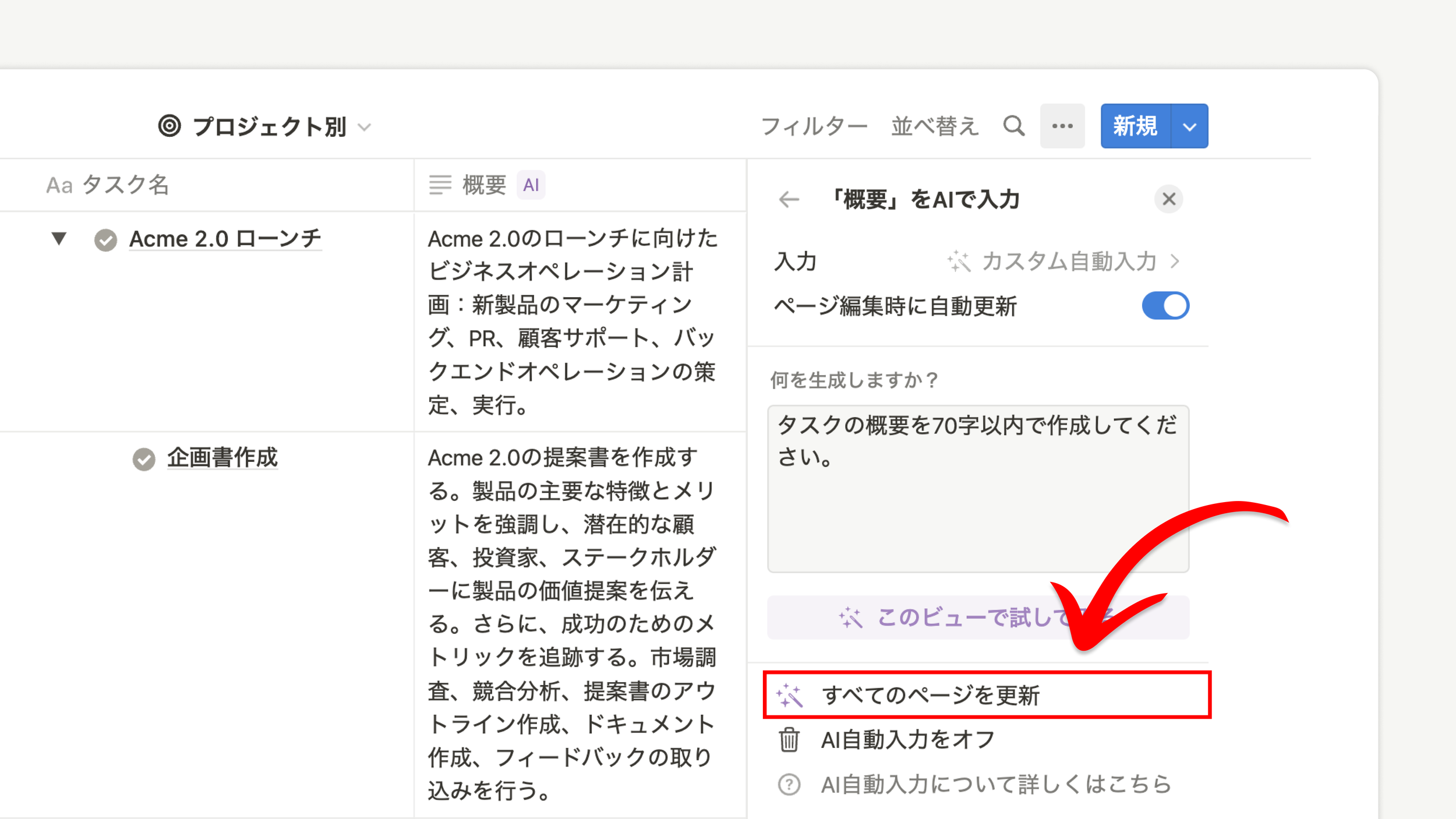Select AI自動入力をオフ menu entry
The height and width of the screenshot is (819, 1456).
[x=907, y=740]
